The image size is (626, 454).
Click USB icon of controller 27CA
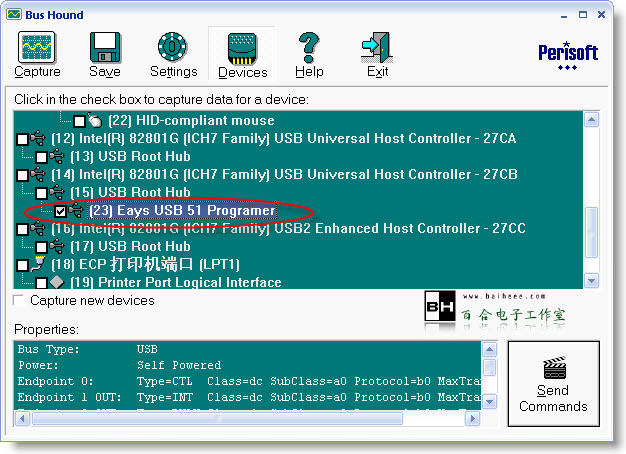pos(38,138)
